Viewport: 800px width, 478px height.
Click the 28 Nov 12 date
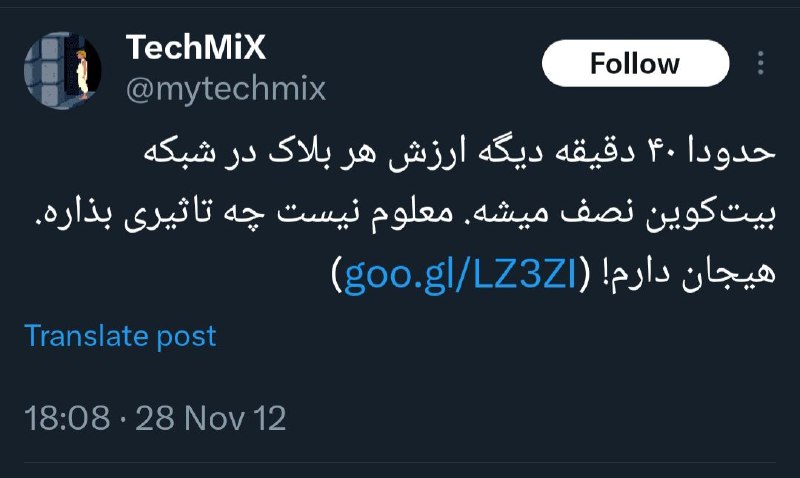(x=210, y=418)
